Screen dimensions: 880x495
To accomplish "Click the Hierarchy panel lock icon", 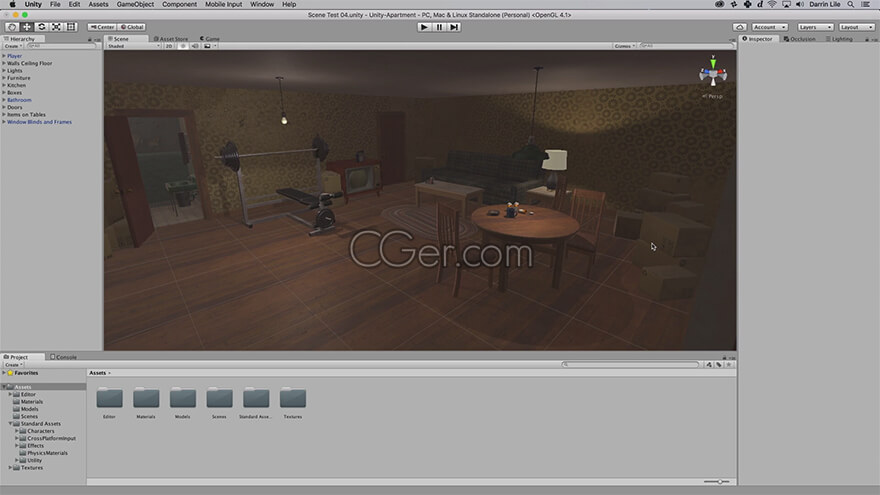I will click(90, 39).
